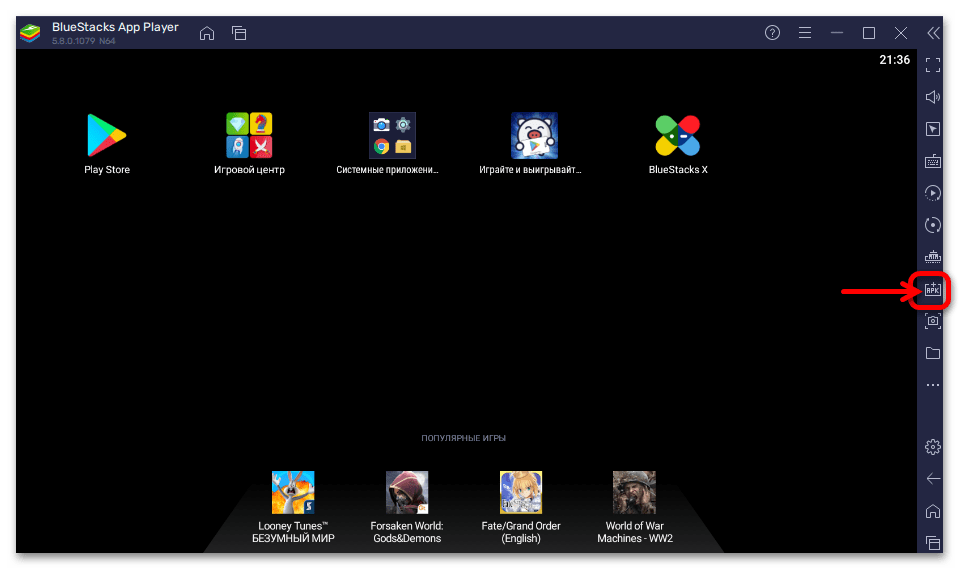Click the volume speaker icon in sidebar
This screenshot has width=959, height=569.
coord(933,97)
